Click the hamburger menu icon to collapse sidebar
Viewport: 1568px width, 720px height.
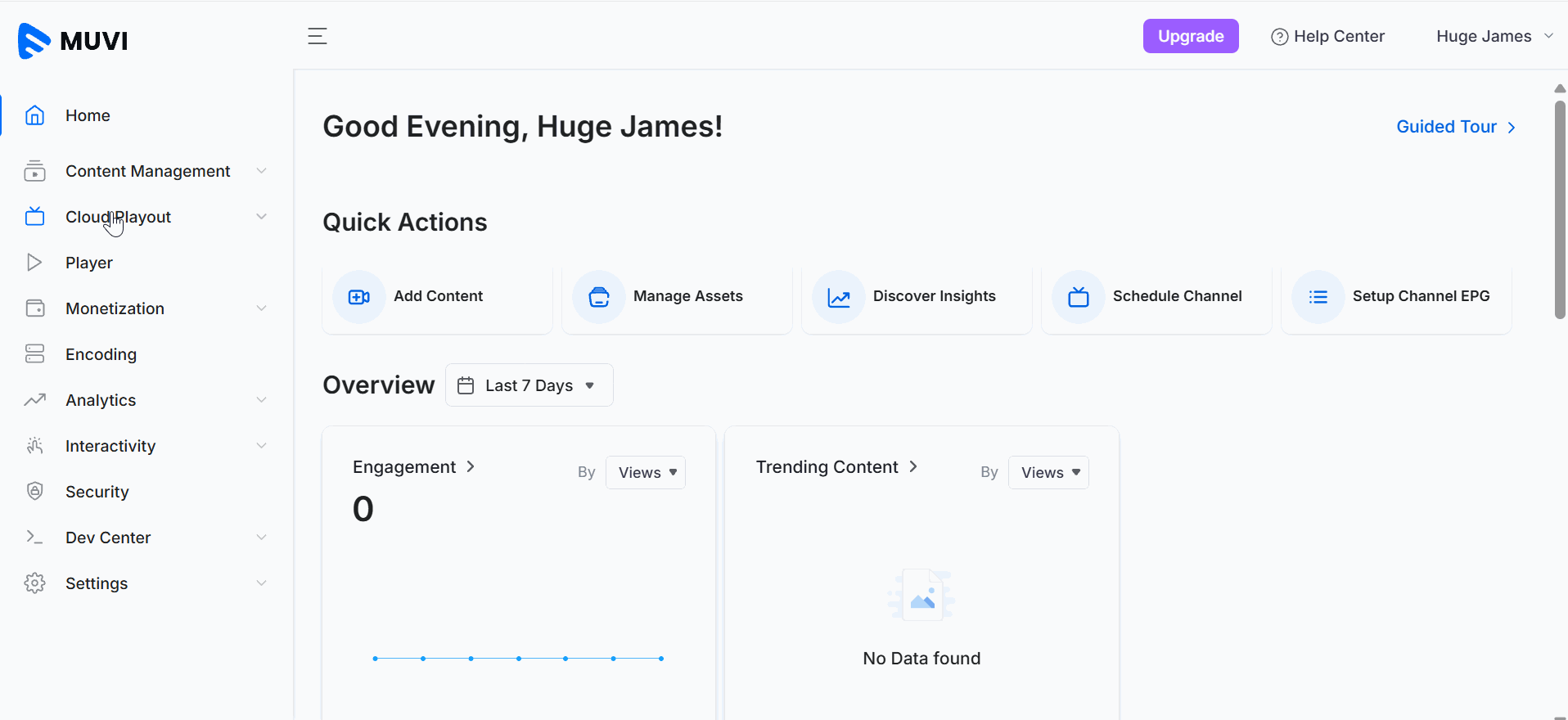tap(318, 36)
